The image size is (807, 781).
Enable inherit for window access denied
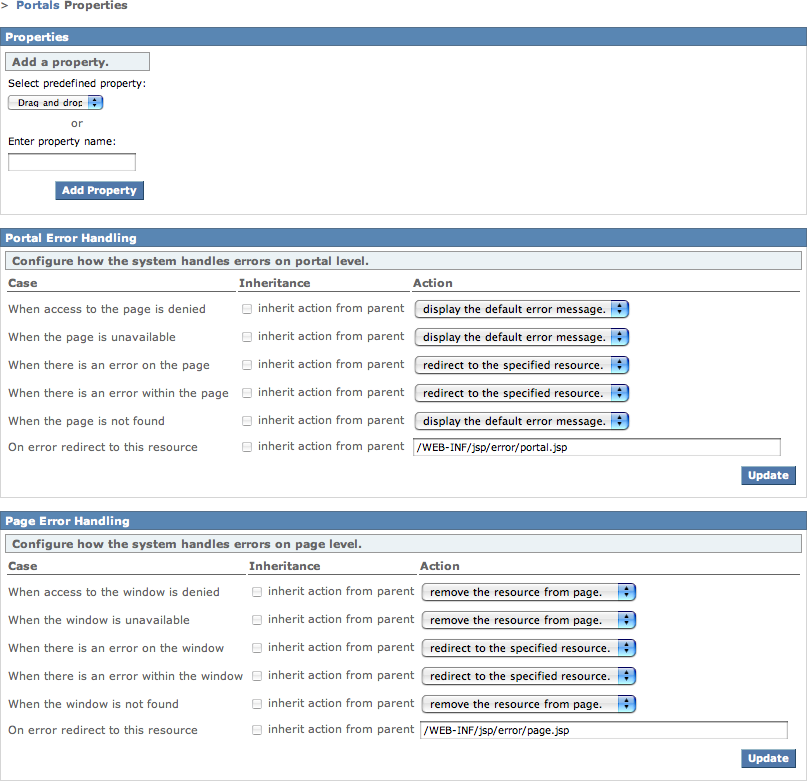[x=257, y=592]
